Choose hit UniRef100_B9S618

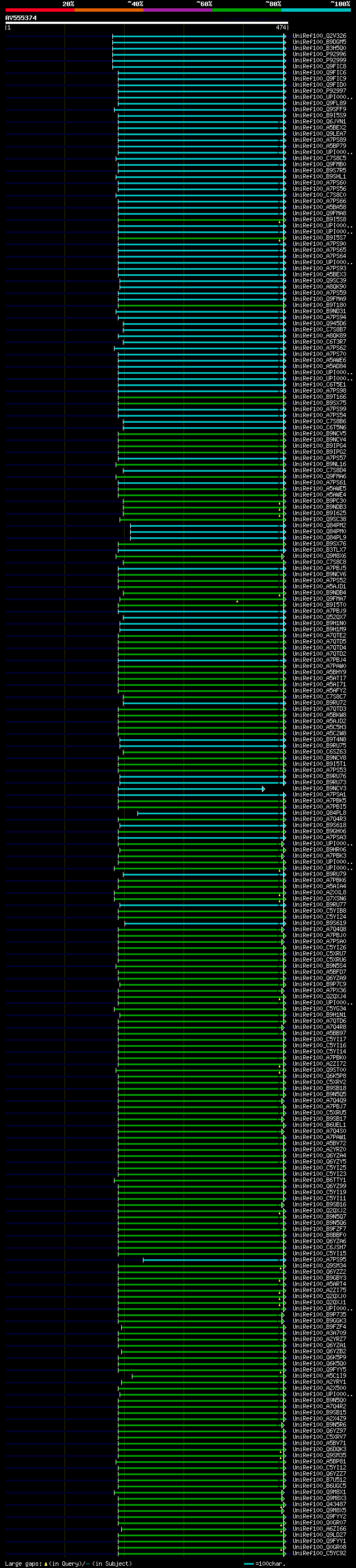(x=319, y=825)
